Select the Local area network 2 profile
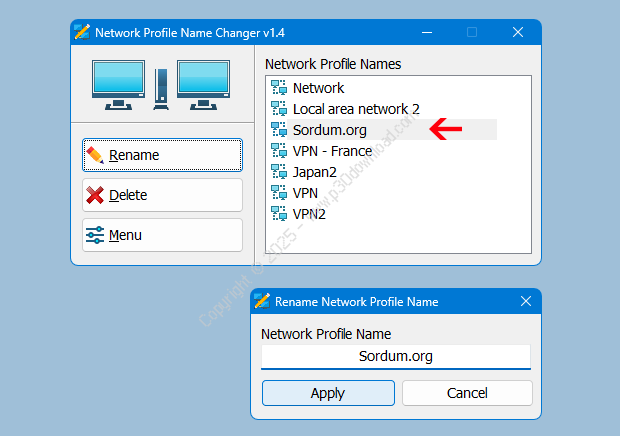This screenshot has width=620, height=436. click(x=355, y=109)
